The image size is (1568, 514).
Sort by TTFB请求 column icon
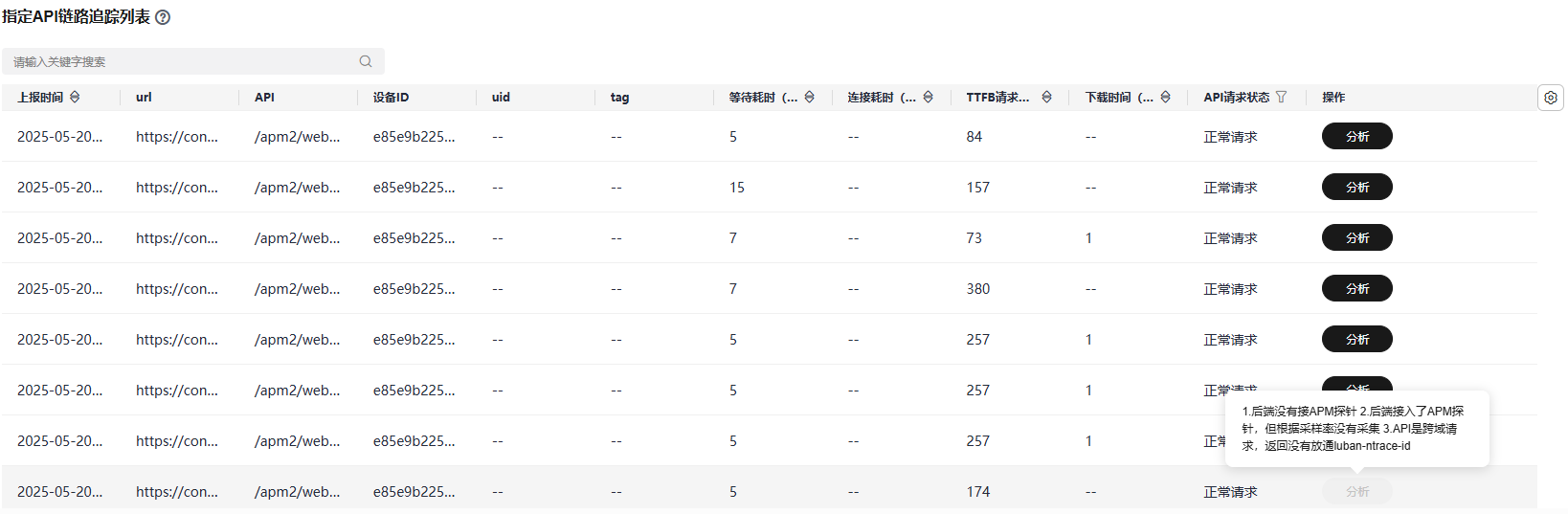(1046, 97)
